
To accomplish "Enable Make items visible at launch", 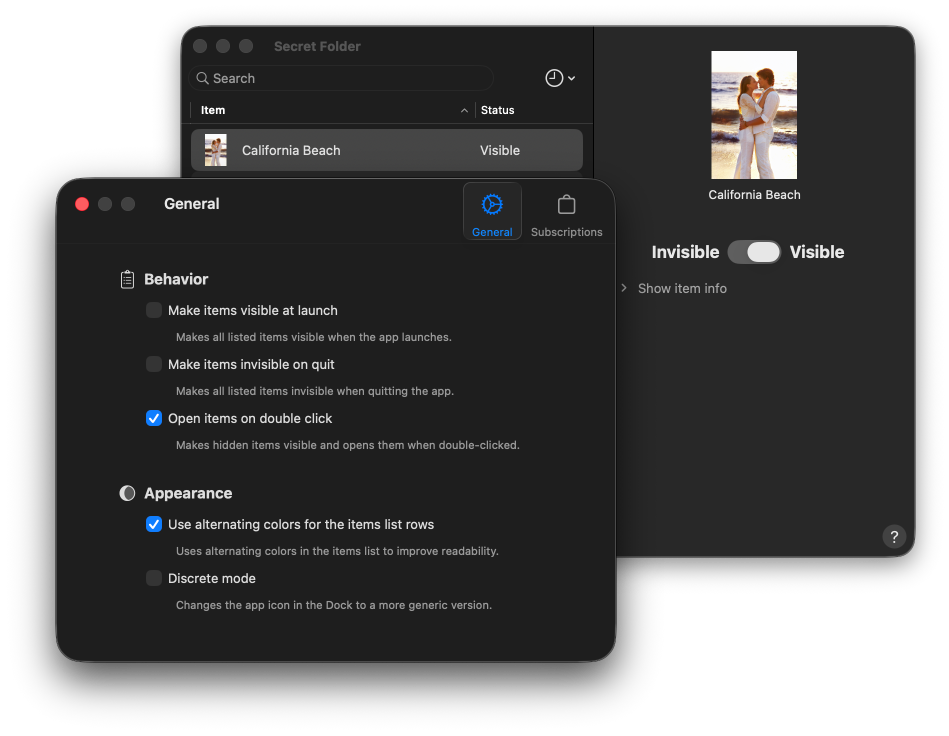I will coord(154,311).
